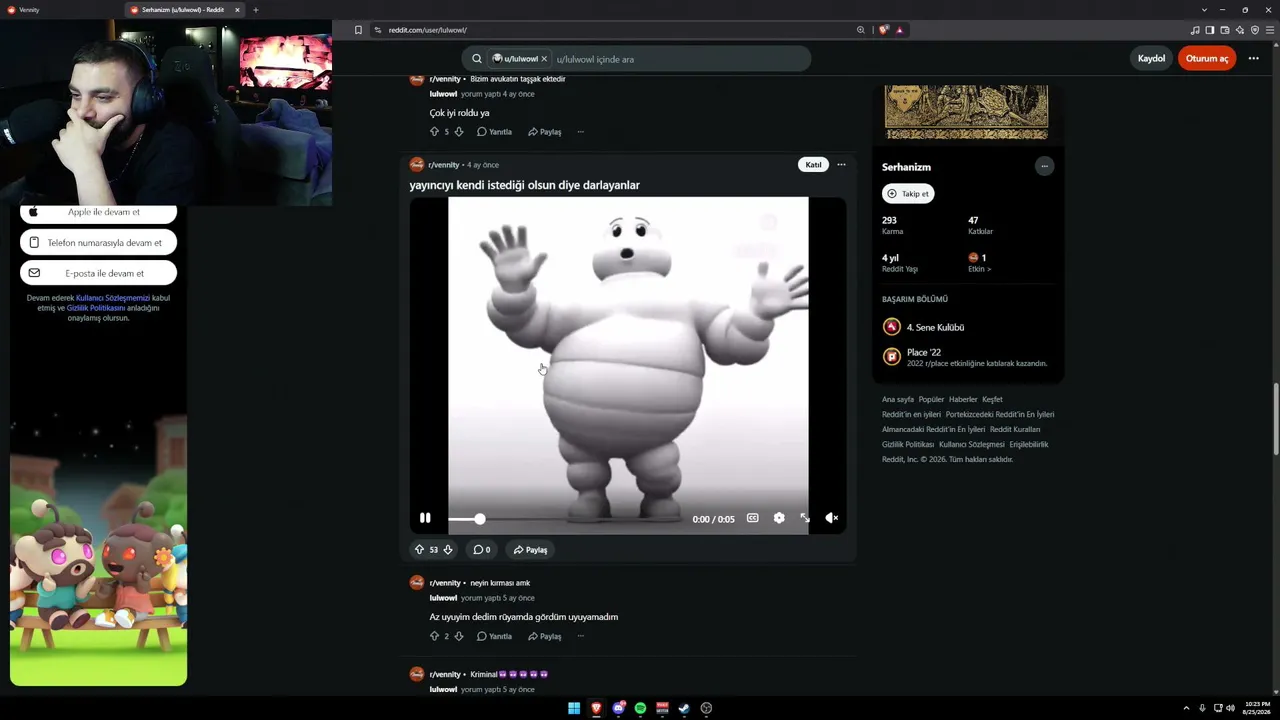Open r/vennity avatar on the video post
1280x720 pixels.
pyautogui.click(x=417, y=165)
